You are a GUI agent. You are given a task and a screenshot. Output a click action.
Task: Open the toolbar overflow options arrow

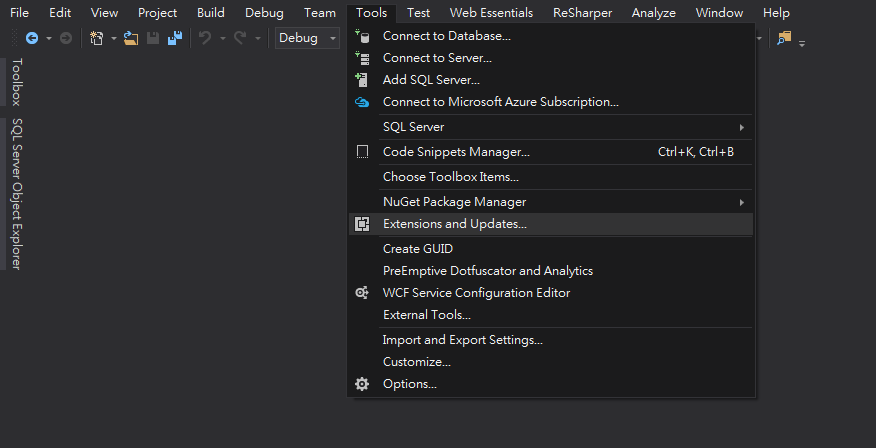point(802,43)
